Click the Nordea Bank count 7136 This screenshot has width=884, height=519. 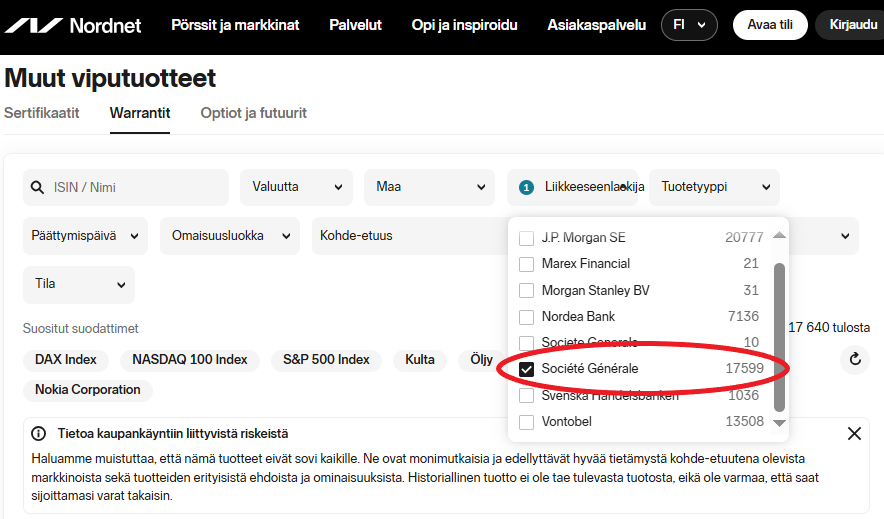tap(744, 316)
